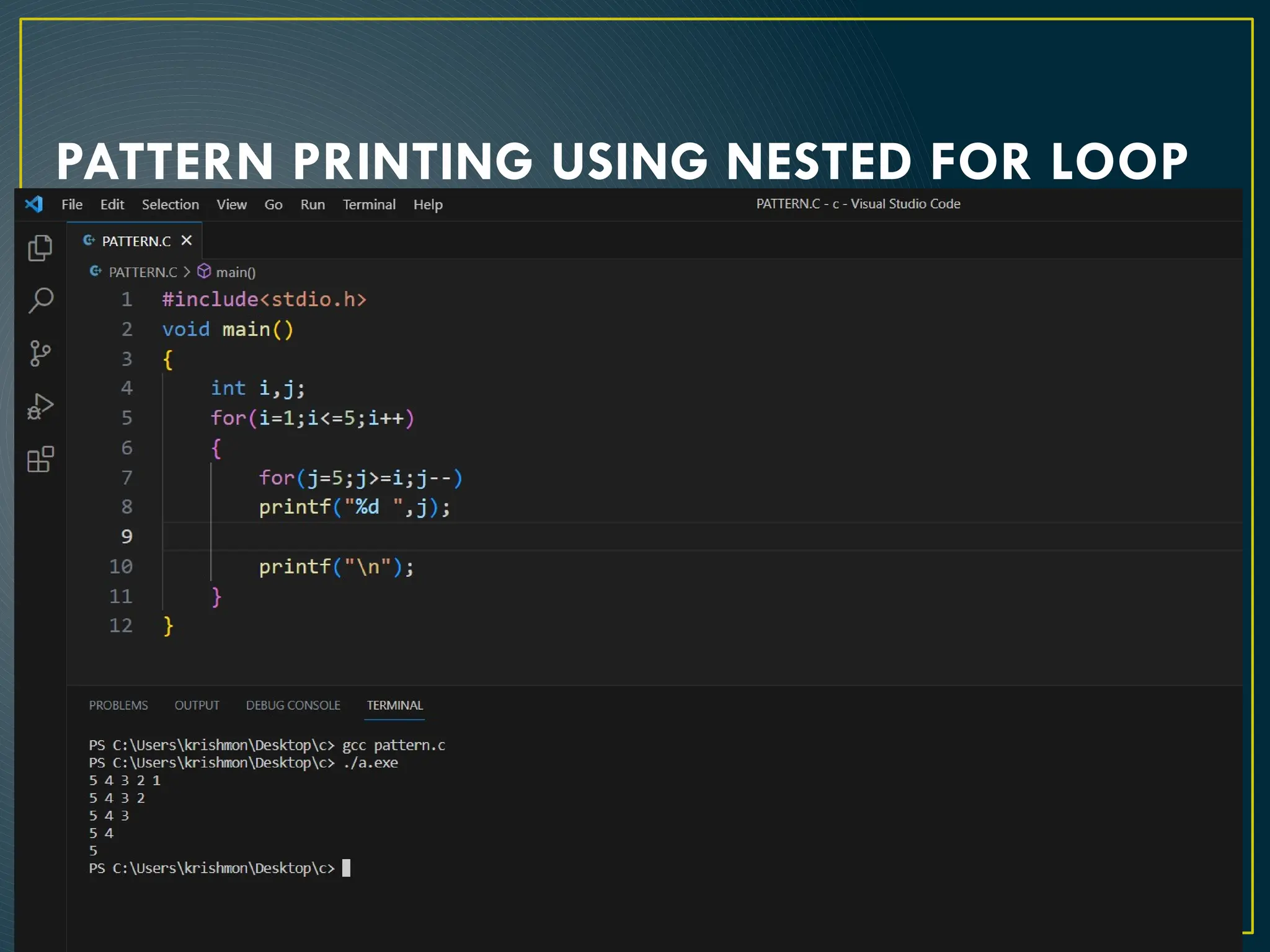Switch to the OUTPUT panel tab
This screenshot has height=952, width=1270.
click(x=197, y=705)
